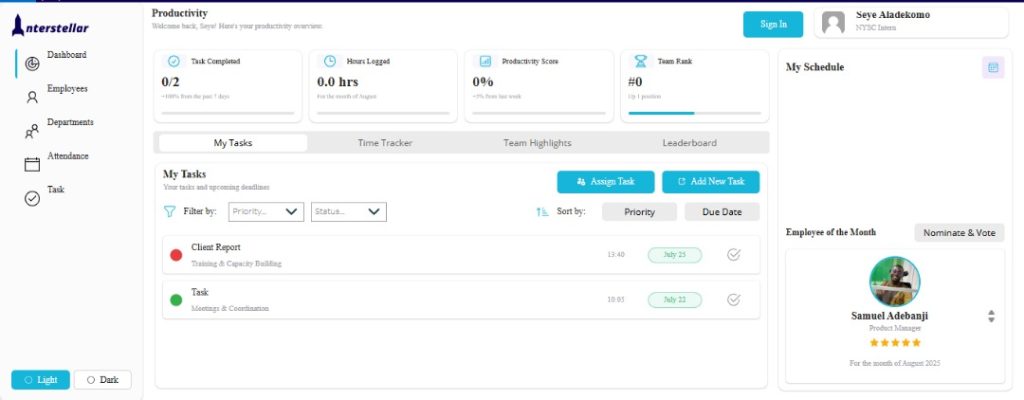Switch to Dark theme
This screenshot has width=1024, height=400.
[x=102, y=380]
